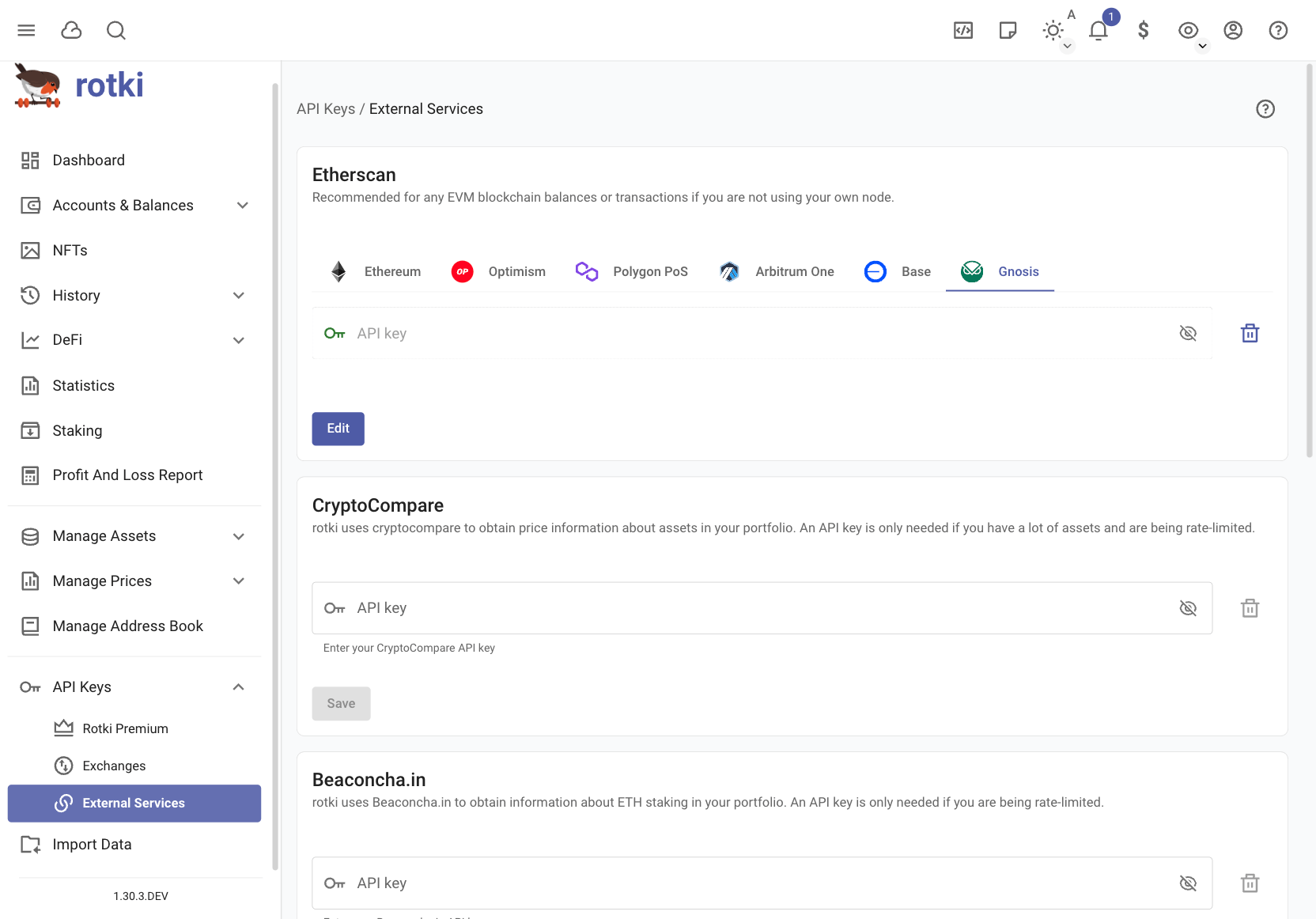Reveal the Beaconcha.in API key

[x=1188, y=883]
